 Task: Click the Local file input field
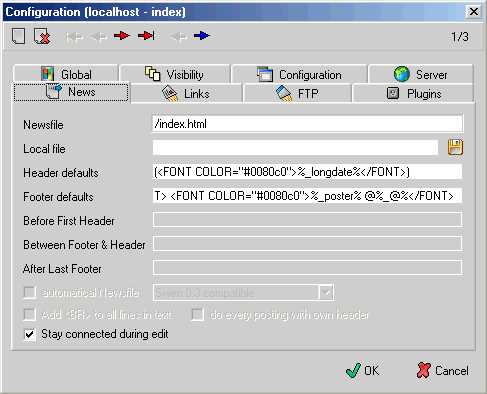point(295,148)
